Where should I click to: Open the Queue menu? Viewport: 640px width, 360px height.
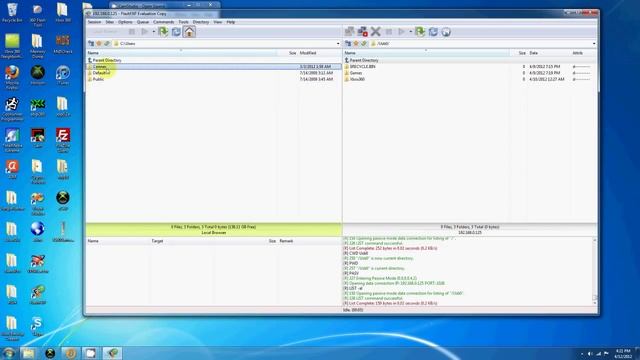pyautogui.click(x=143, y=22)
